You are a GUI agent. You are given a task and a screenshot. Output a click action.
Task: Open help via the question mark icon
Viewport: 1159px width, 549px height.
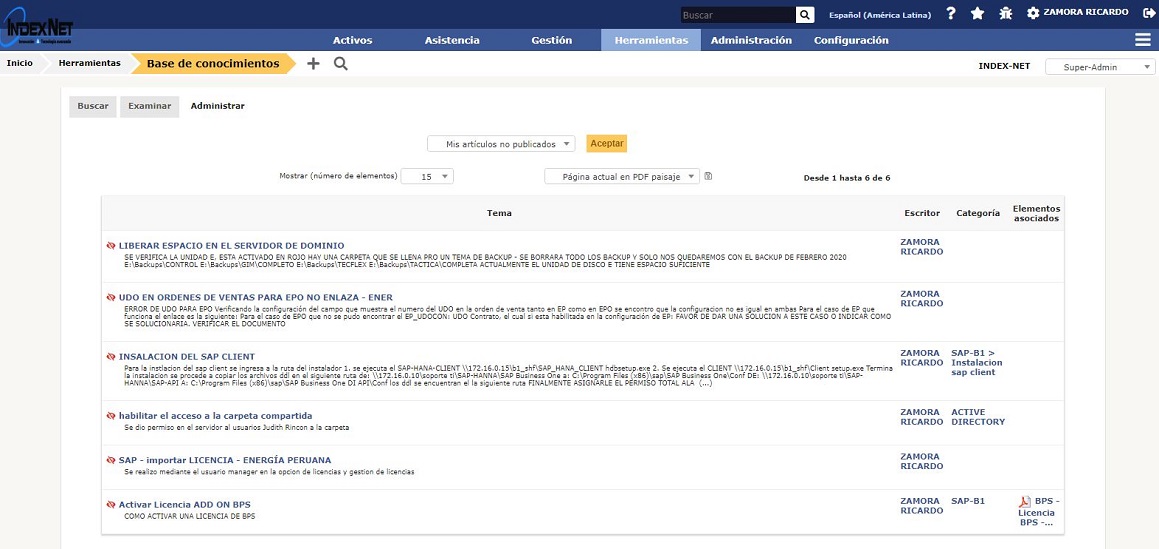(x=951, y=14)
